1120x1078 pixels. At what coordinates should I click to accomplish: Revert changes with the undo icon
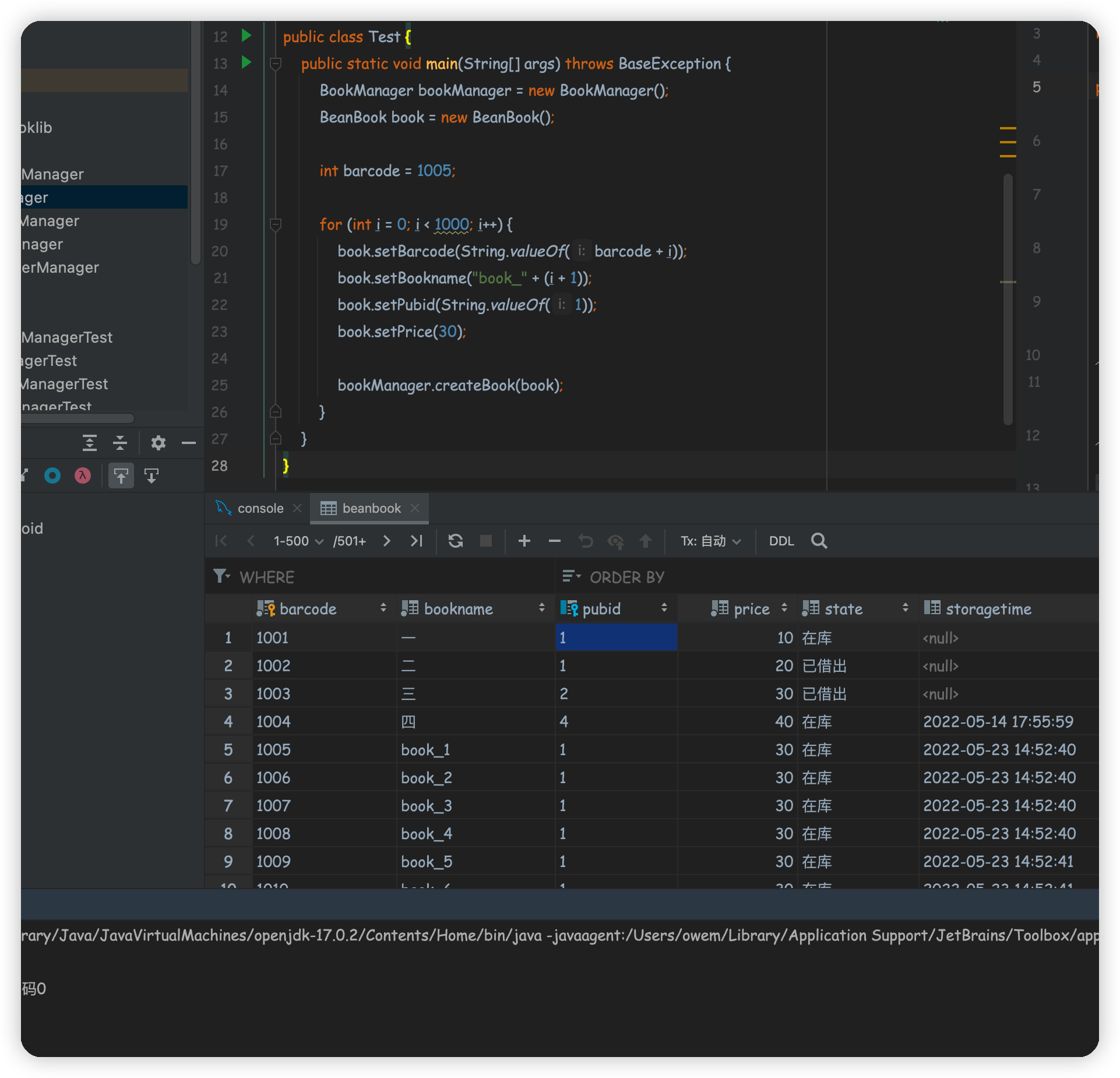click(585, 541)
